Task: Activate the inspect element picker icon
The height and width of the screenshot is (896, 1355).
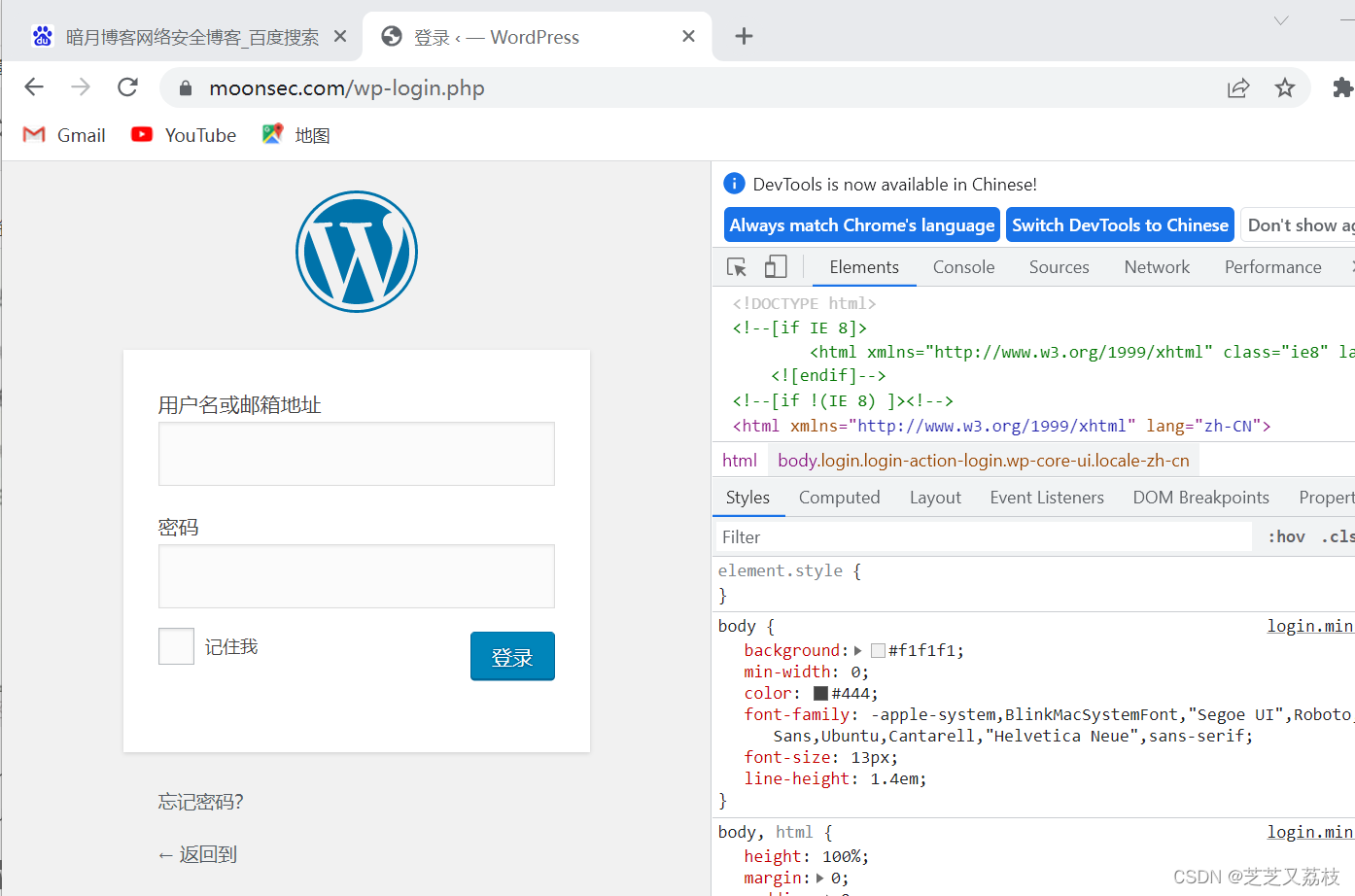Action: (x=737, y=266)
